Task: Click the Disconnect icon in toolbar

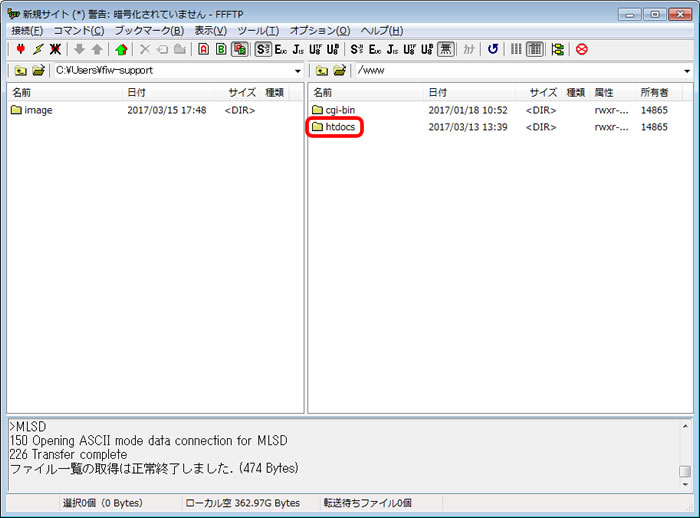Action: click(x=55, y=49)
